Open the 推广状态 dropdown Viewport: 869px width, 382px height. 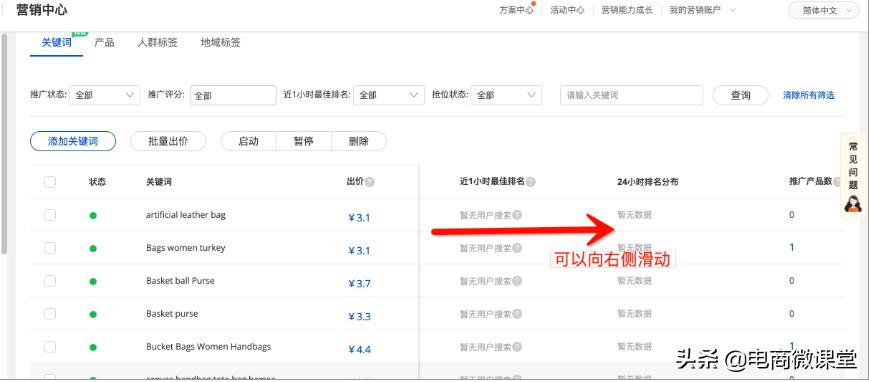tap(105, 95)
